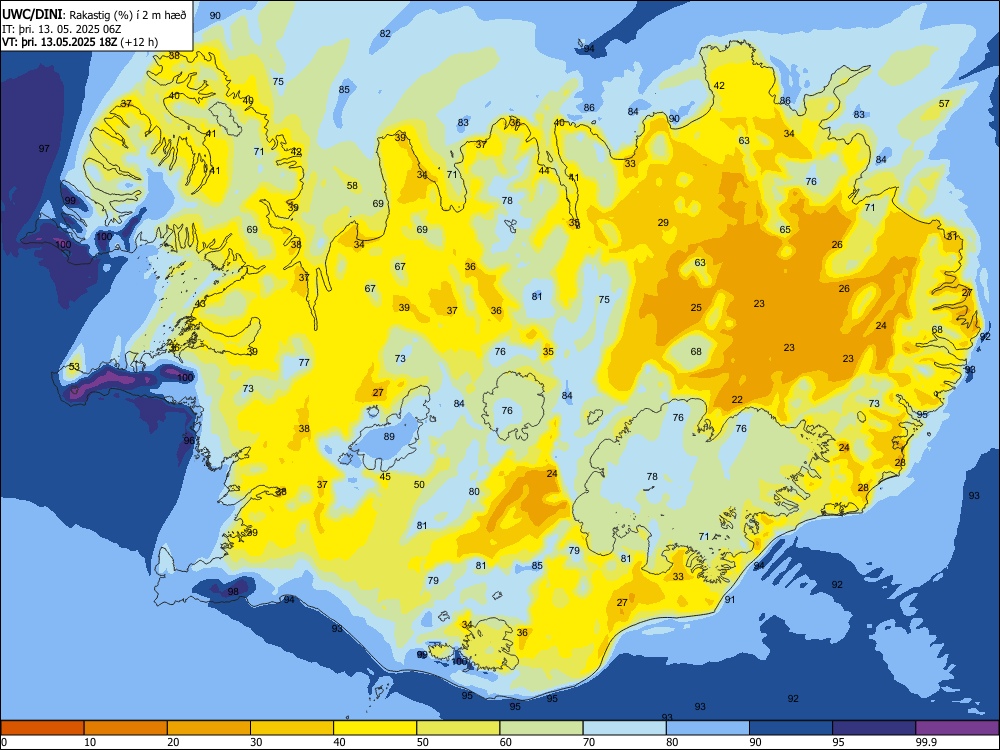Click the legend tick label '0'

pyautogui.click(x=4, y=742)
